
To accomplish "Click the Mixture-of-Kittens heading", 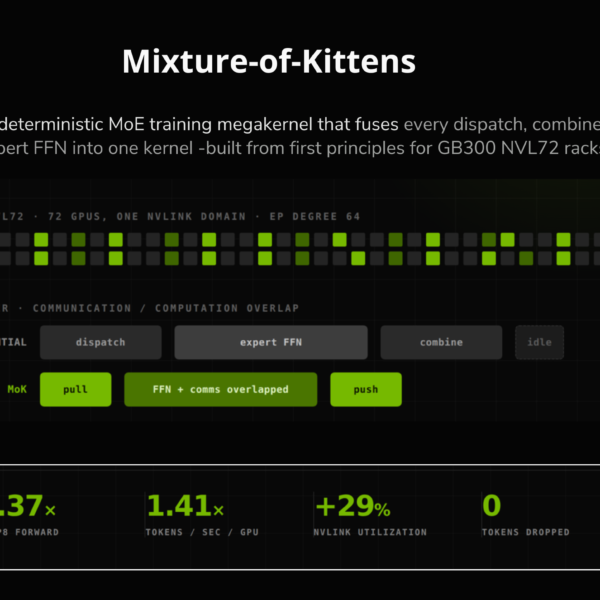I will coord(269,61).
